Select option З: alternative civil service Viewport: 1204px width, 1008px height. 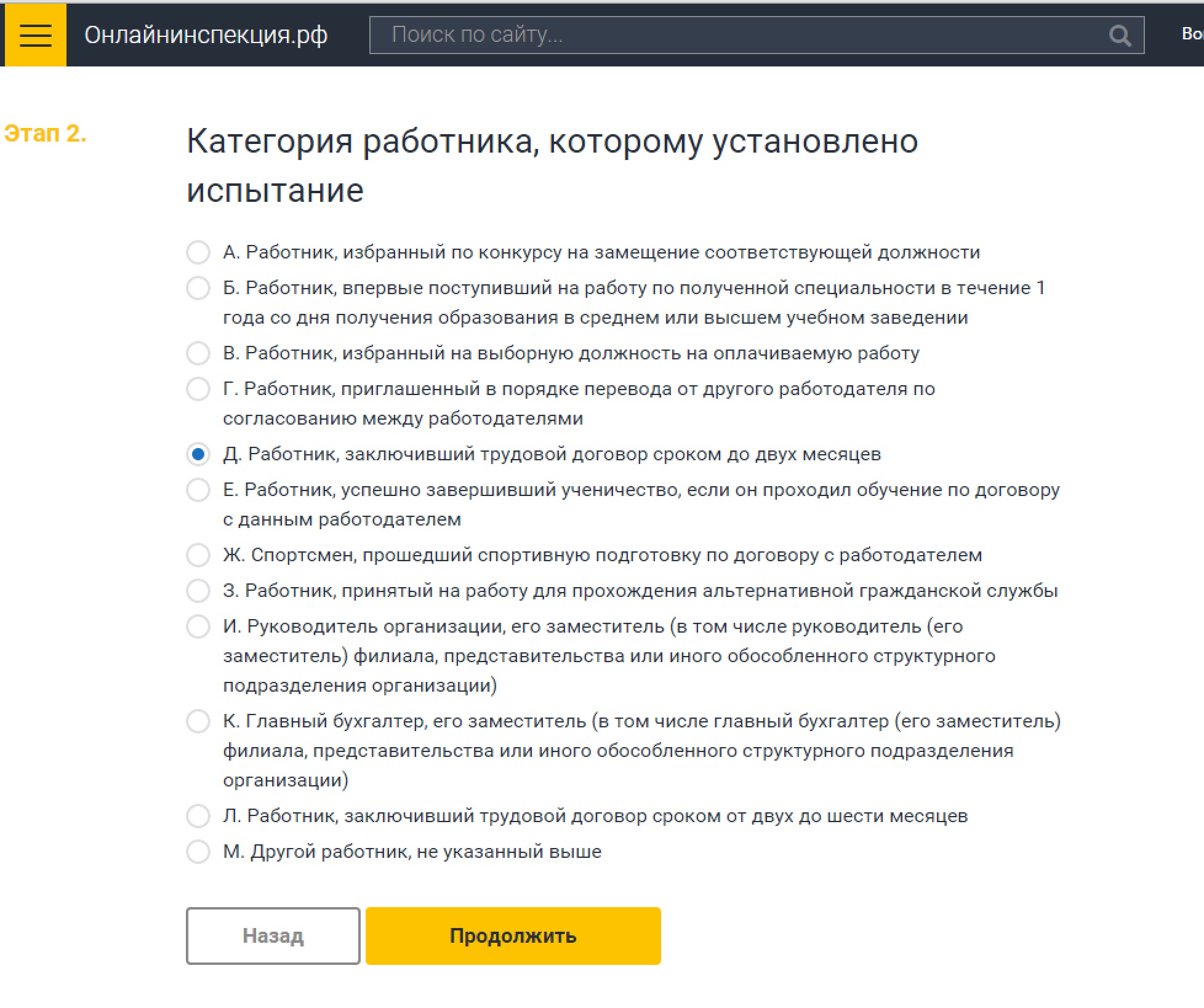pos(198,591)
